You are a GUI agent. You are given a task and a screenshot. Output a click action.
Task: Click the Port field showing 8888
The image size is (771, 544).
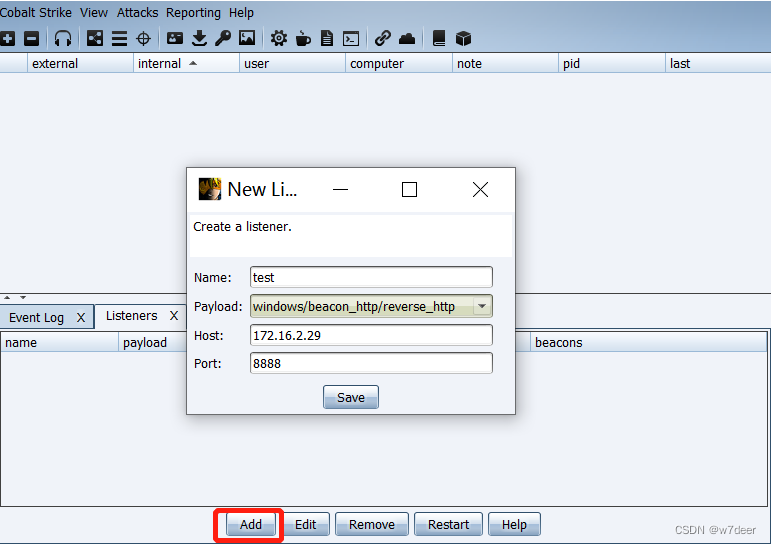(x=371, y=363)
